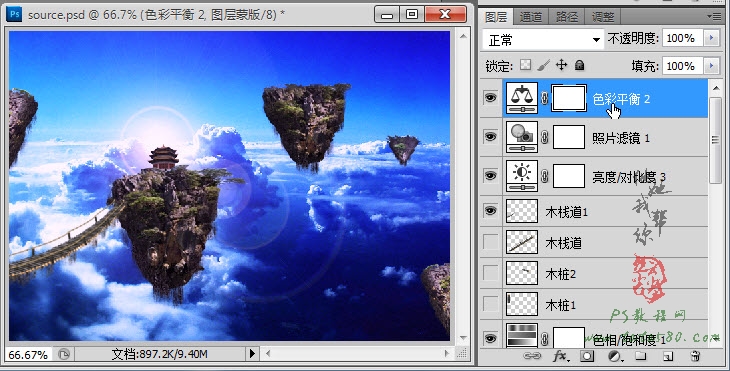The width and height of the screenshot is (730, 371).
Task: Click the Color Balance 2 scales icon
Action: (522, 98)
